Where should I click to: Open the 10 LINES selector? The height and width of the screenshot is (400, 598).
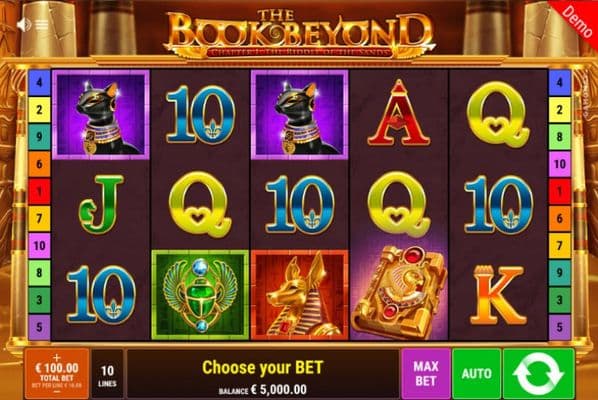107,374
